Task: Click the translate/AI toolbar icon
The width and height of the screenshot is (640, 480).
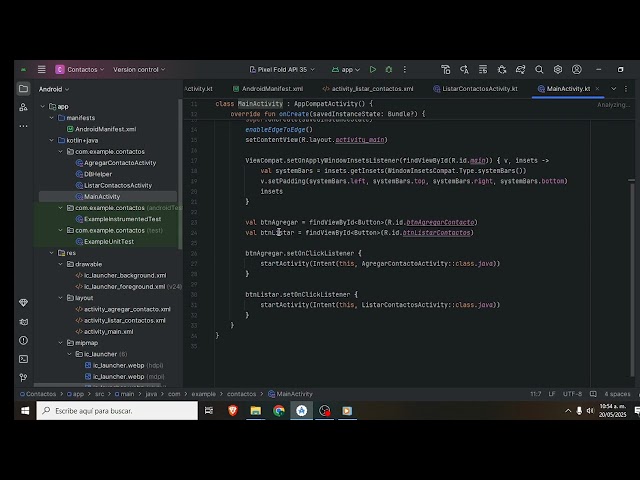Action: coord(464,70)
